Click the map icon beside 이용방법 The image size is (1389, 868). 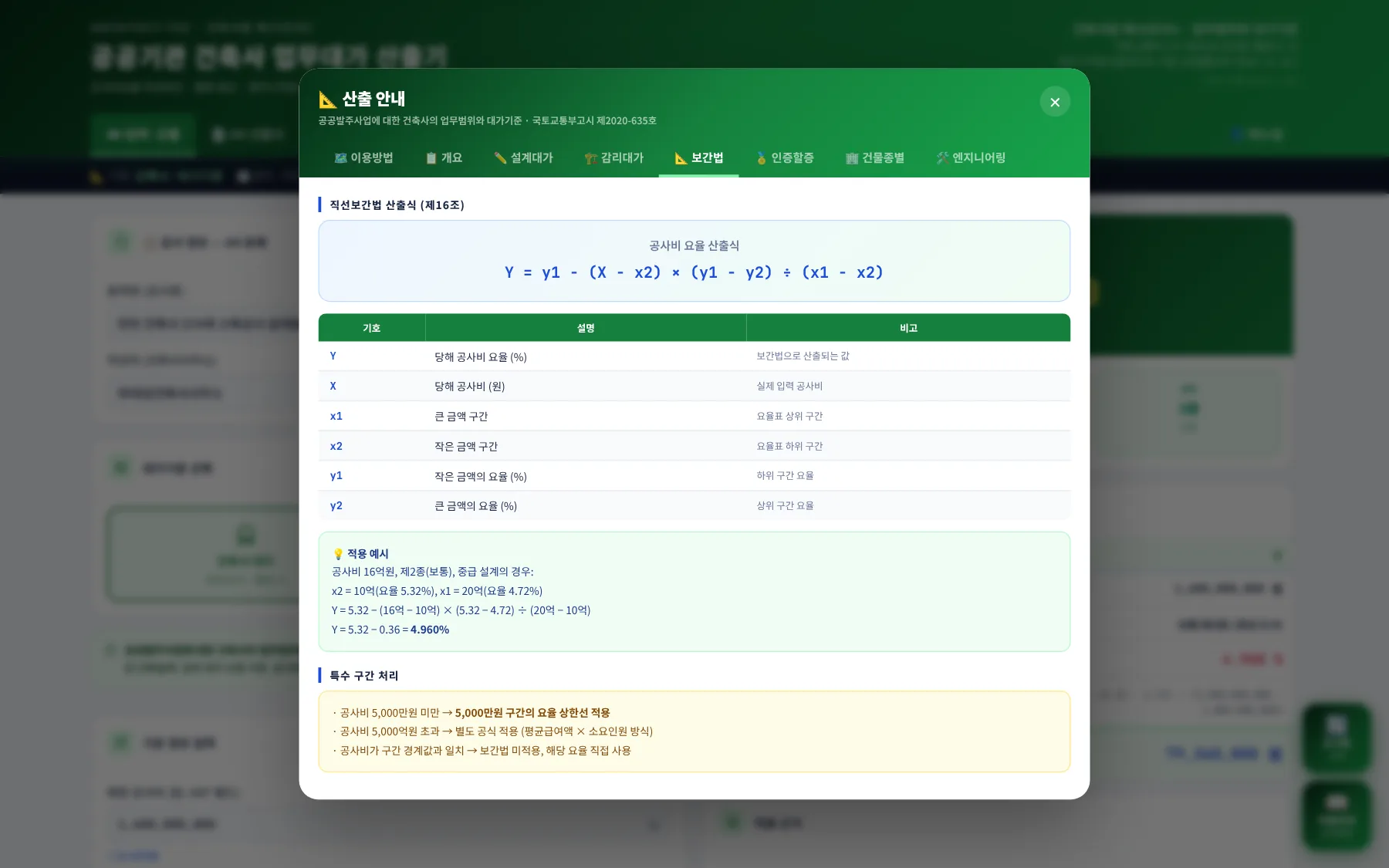point(340,158)
